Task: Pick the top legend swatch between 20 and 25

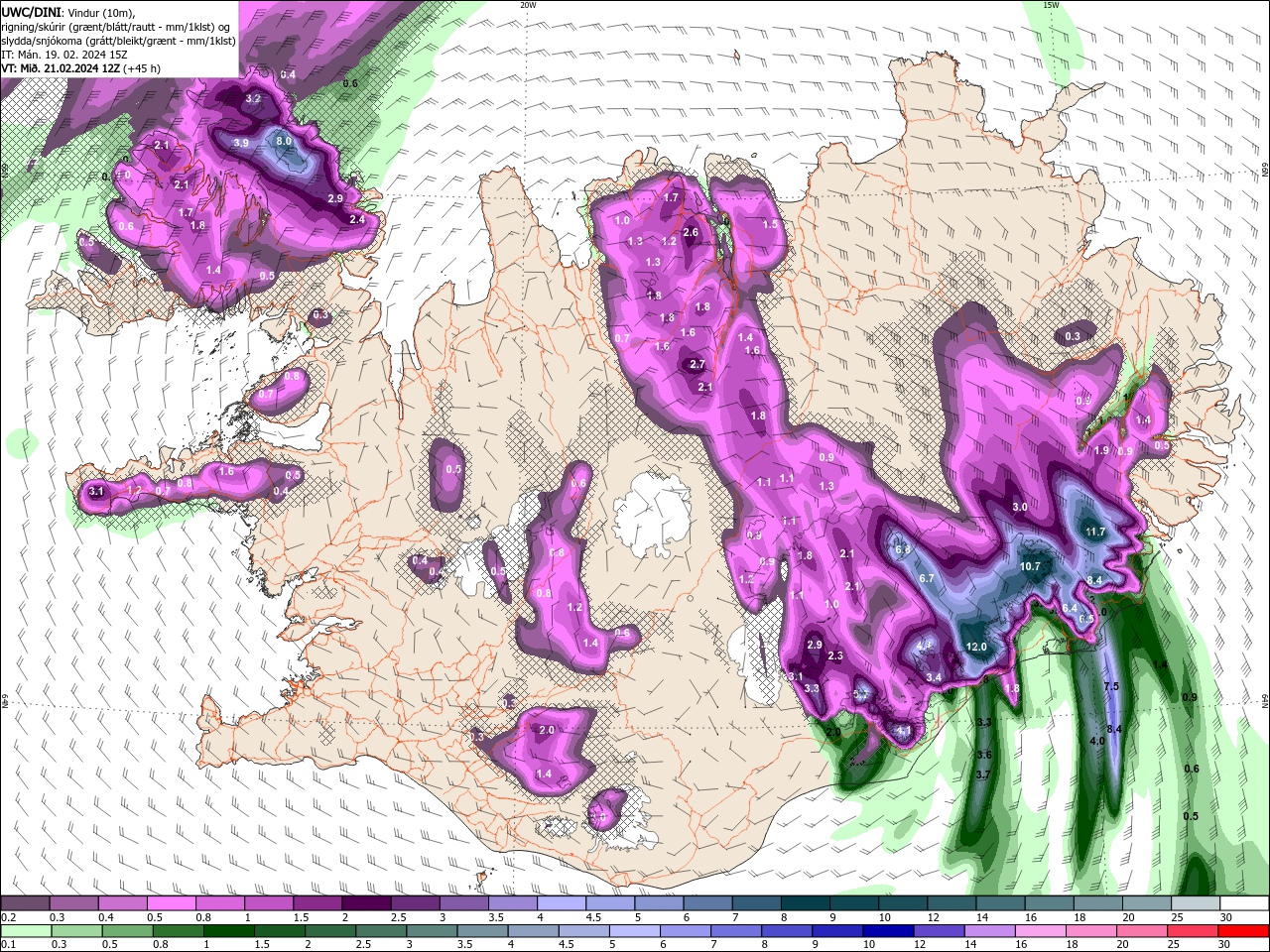Action: coord(1147,903)
